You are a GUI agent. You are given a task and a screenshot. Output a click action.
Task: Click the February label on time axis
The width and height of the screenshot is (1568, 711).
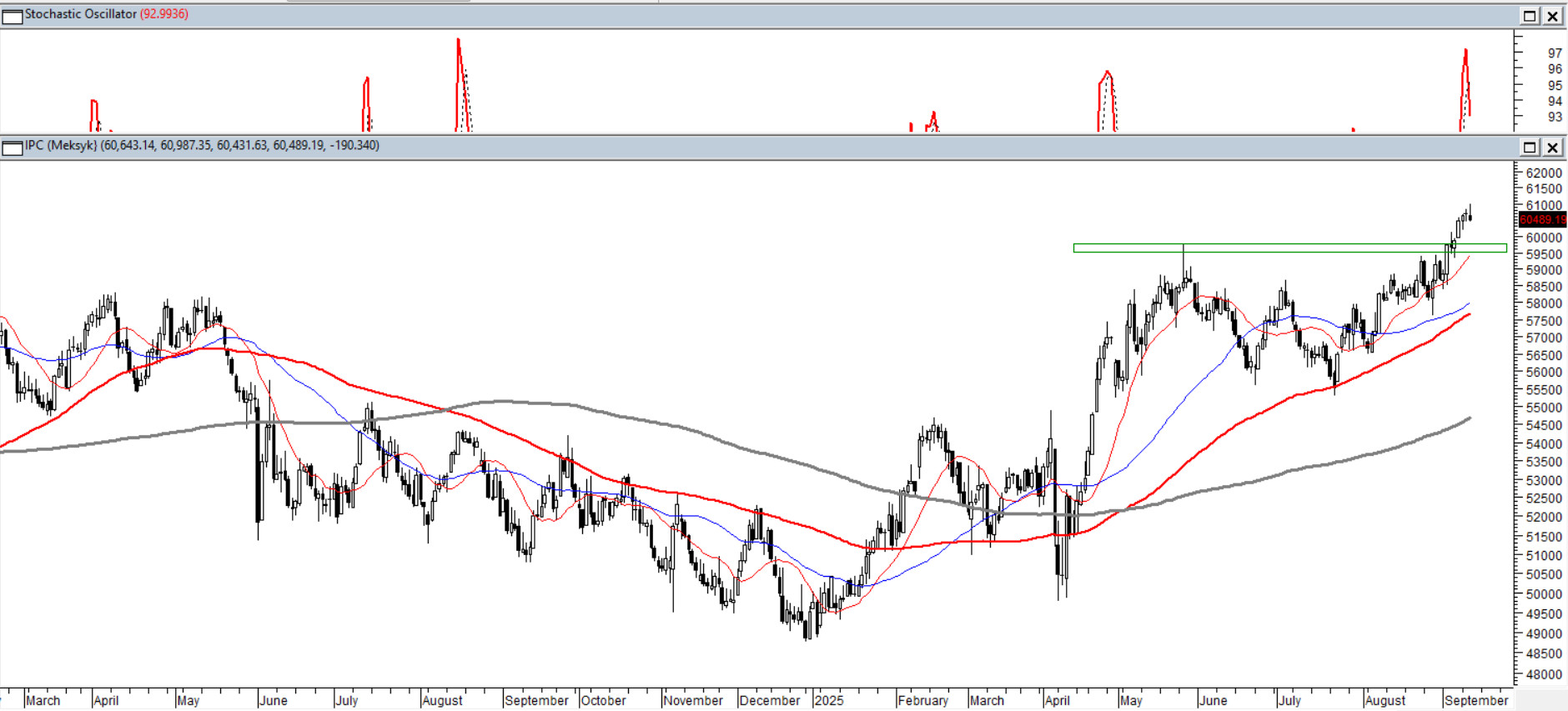pos(922,700)
